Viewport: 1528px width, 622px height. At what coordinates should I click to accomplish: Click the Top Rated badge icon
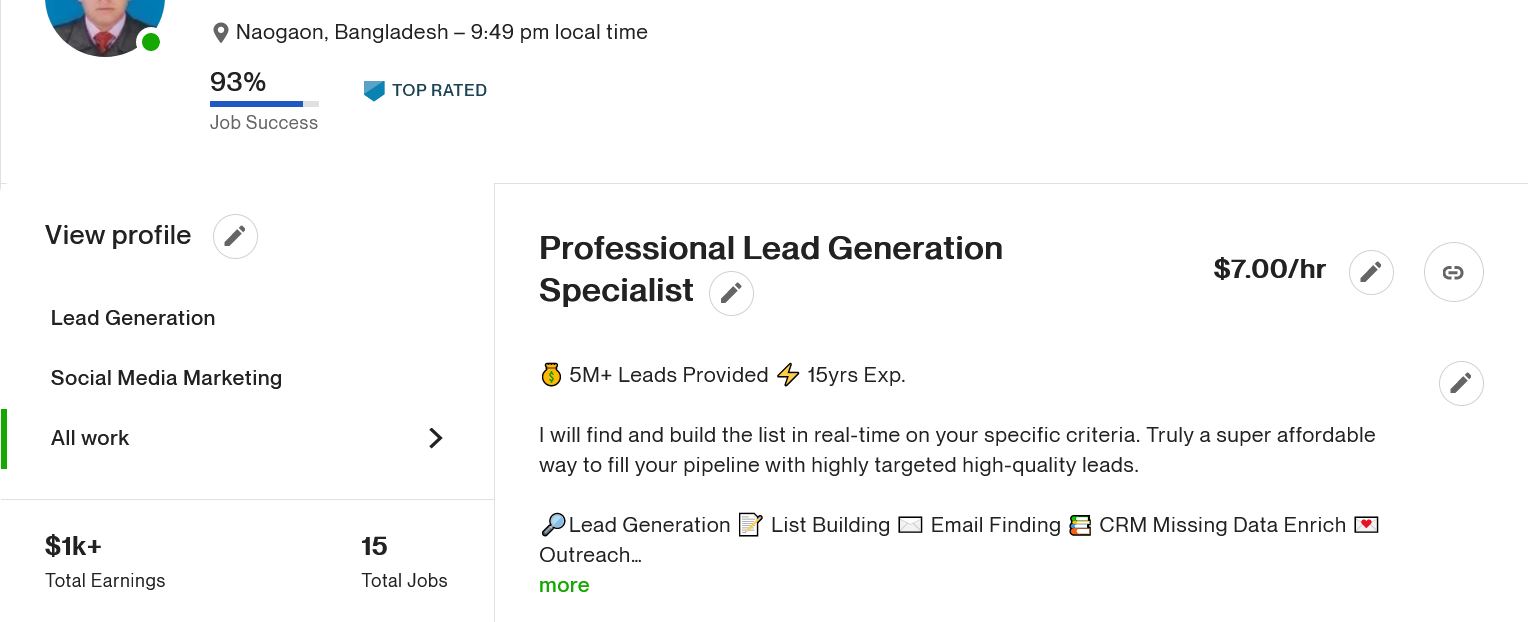tap(374, 91)
